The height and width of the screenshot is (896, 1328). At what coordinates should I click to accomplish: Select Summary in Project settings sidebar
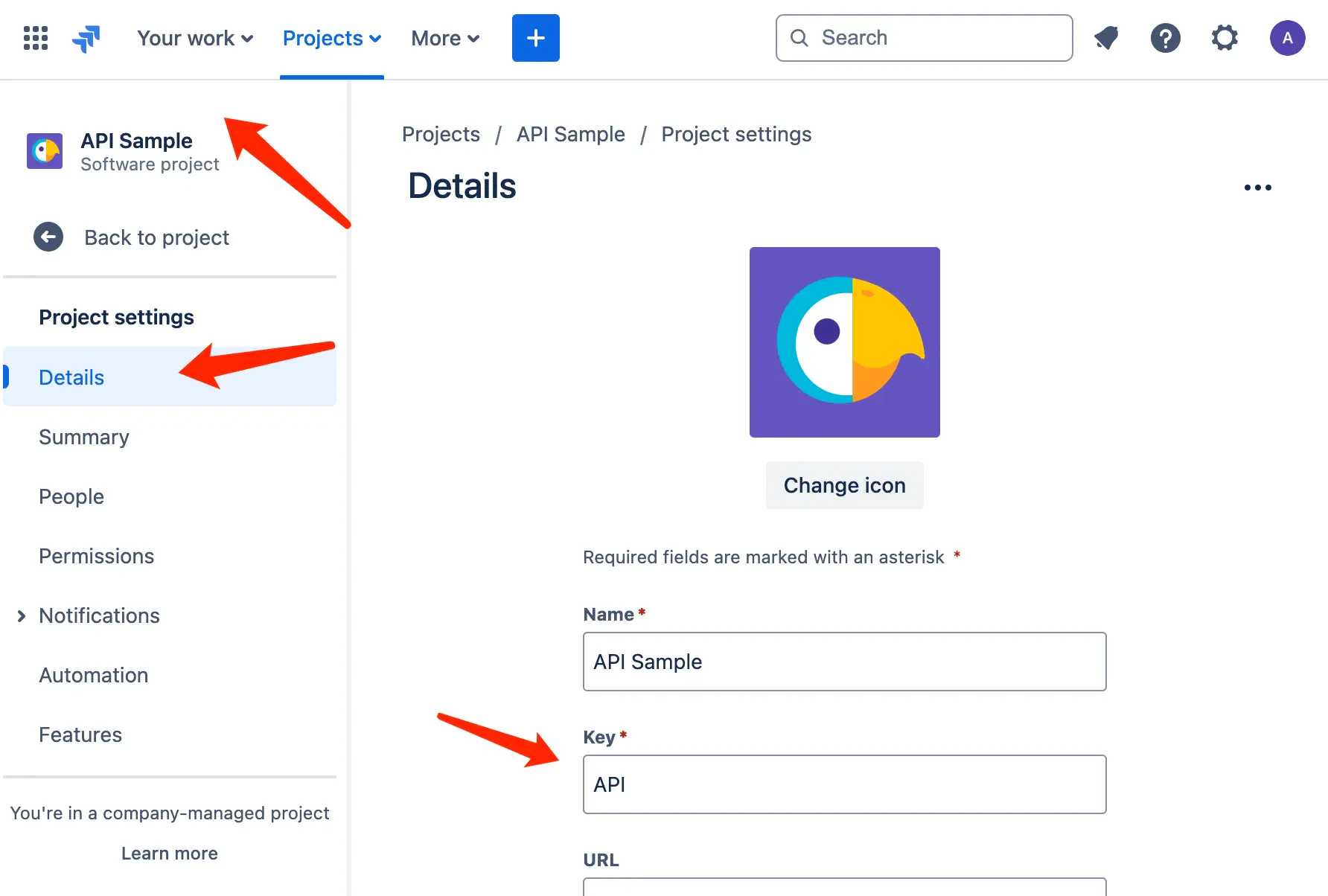click(84, 437)
